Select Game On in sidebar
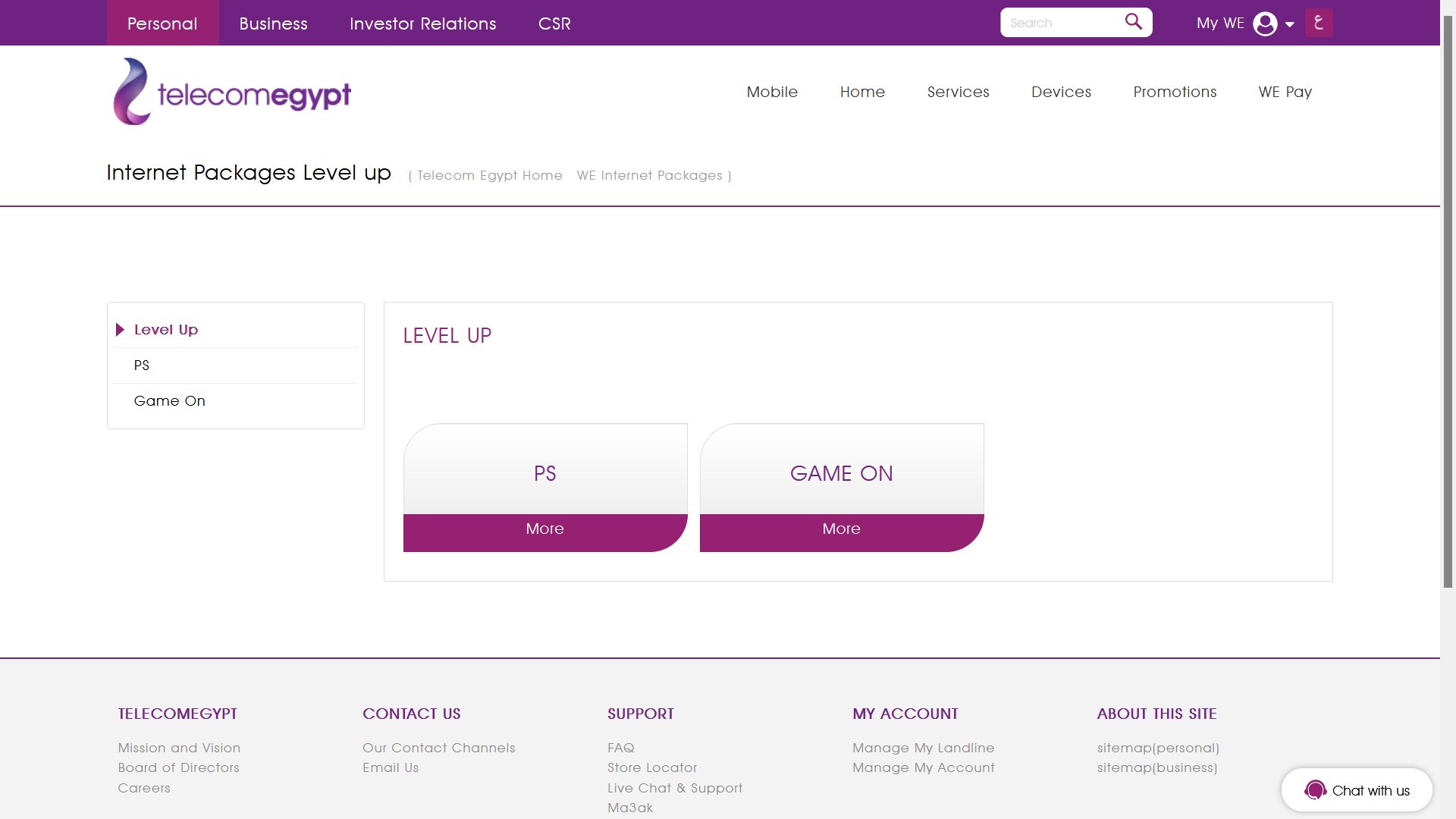Screen dimensions: 1456x819 tap(170, 401)
